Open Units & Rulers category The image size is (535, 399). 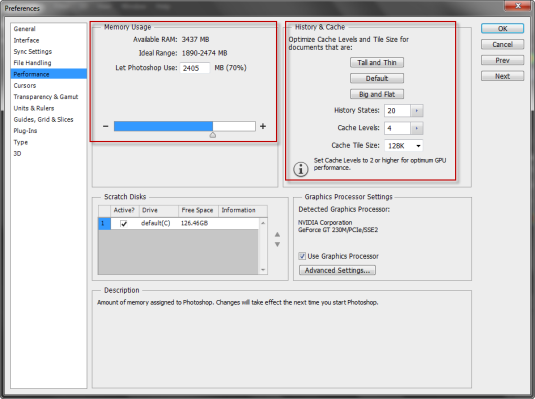34,108
